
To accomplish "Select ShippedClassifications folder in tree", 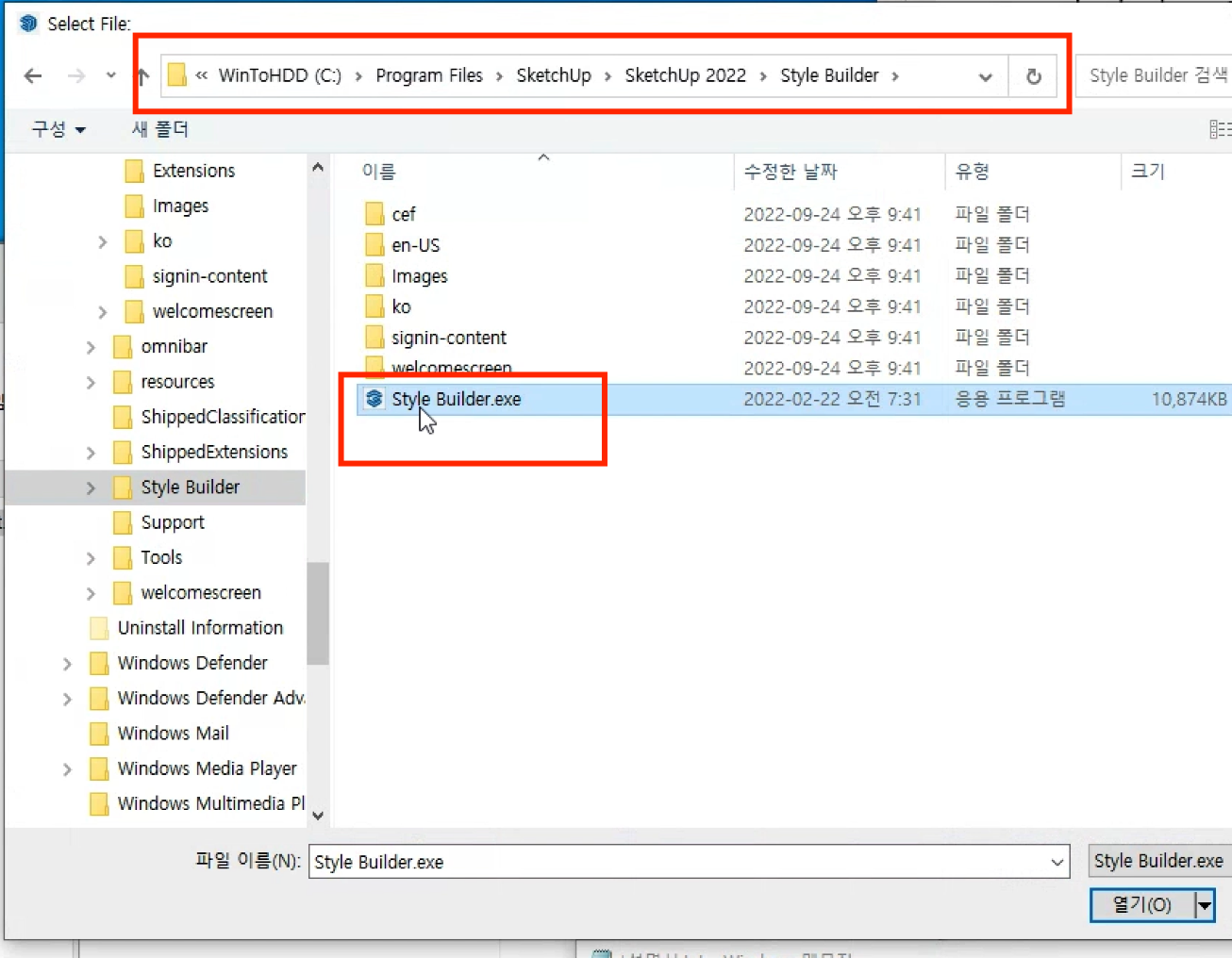I will click(223, 417).
